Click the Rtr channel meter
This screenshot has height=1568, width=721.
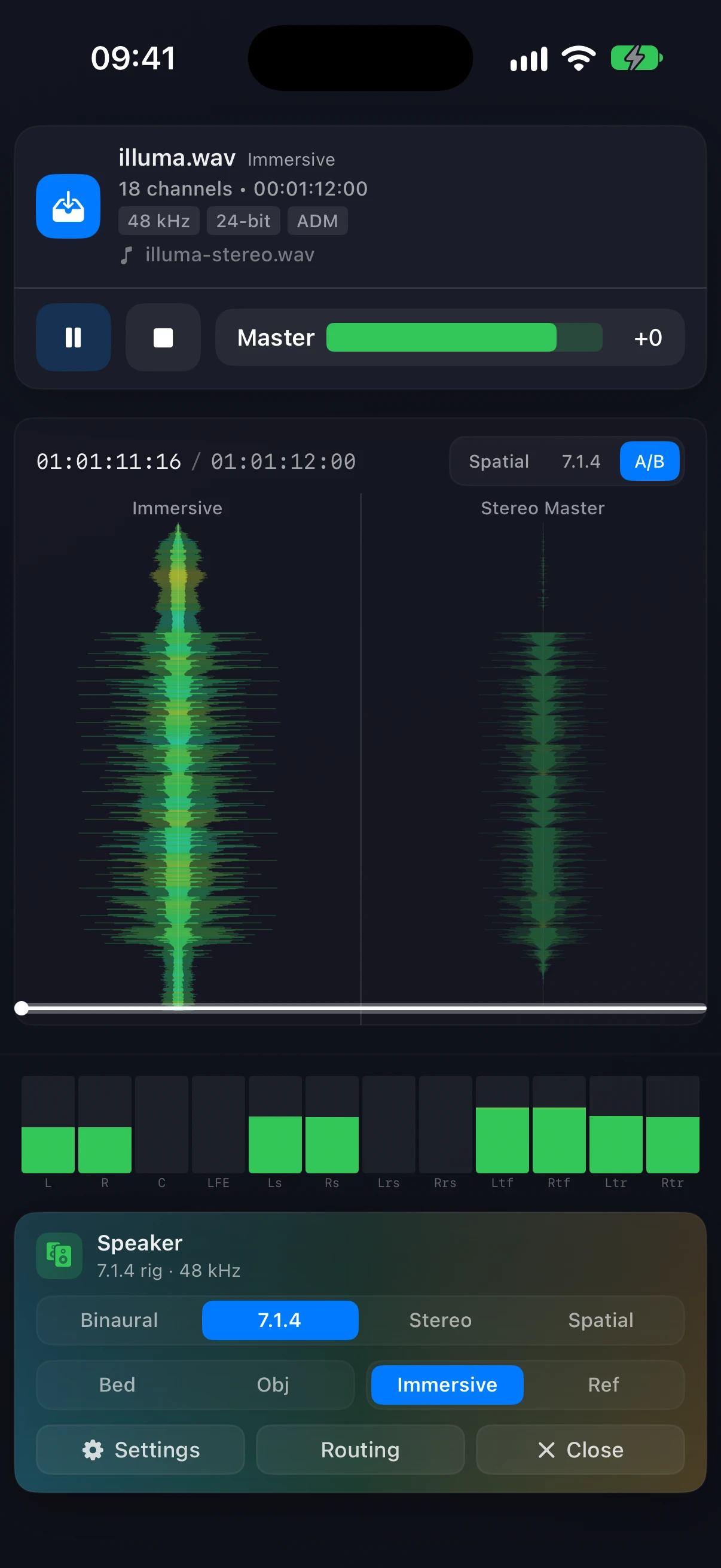pos(673,1124)
